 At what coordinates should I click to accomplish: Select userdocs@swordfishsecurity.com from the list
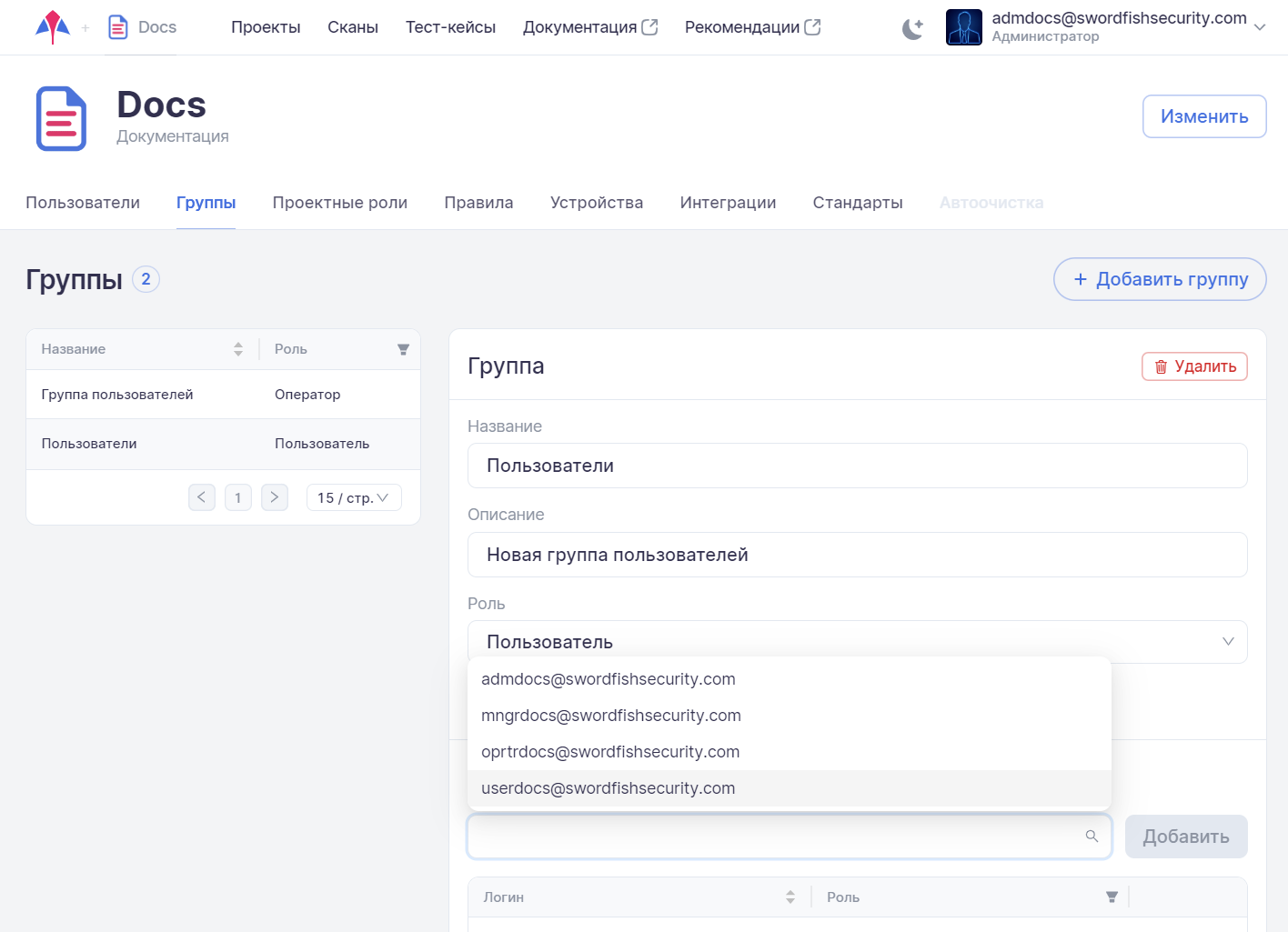coord(608,788)
